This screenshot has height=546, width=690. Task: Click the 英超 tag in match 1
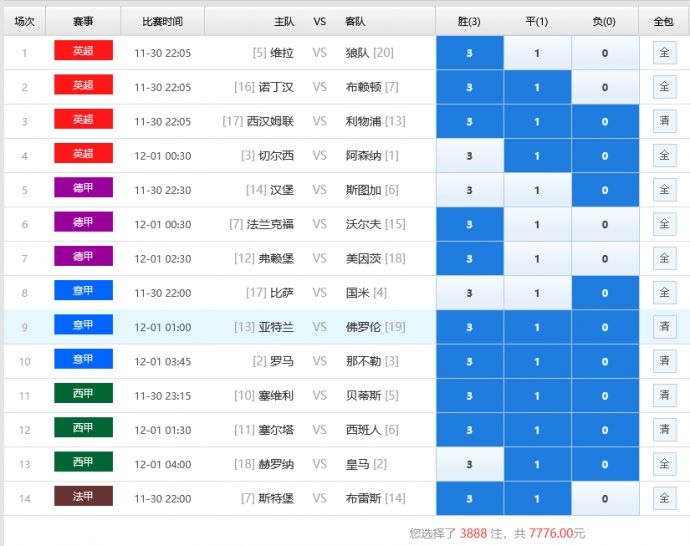83,50
